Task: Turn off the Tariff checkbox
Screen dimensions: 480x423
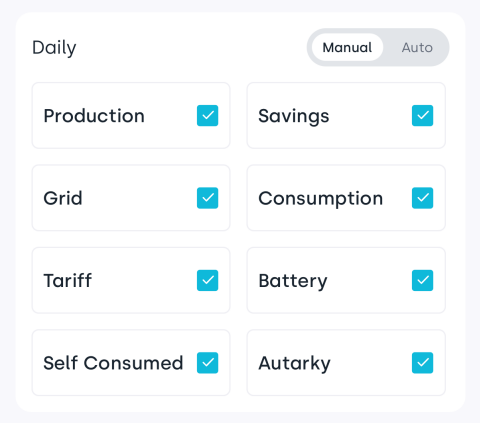Action: click(207, 280)
